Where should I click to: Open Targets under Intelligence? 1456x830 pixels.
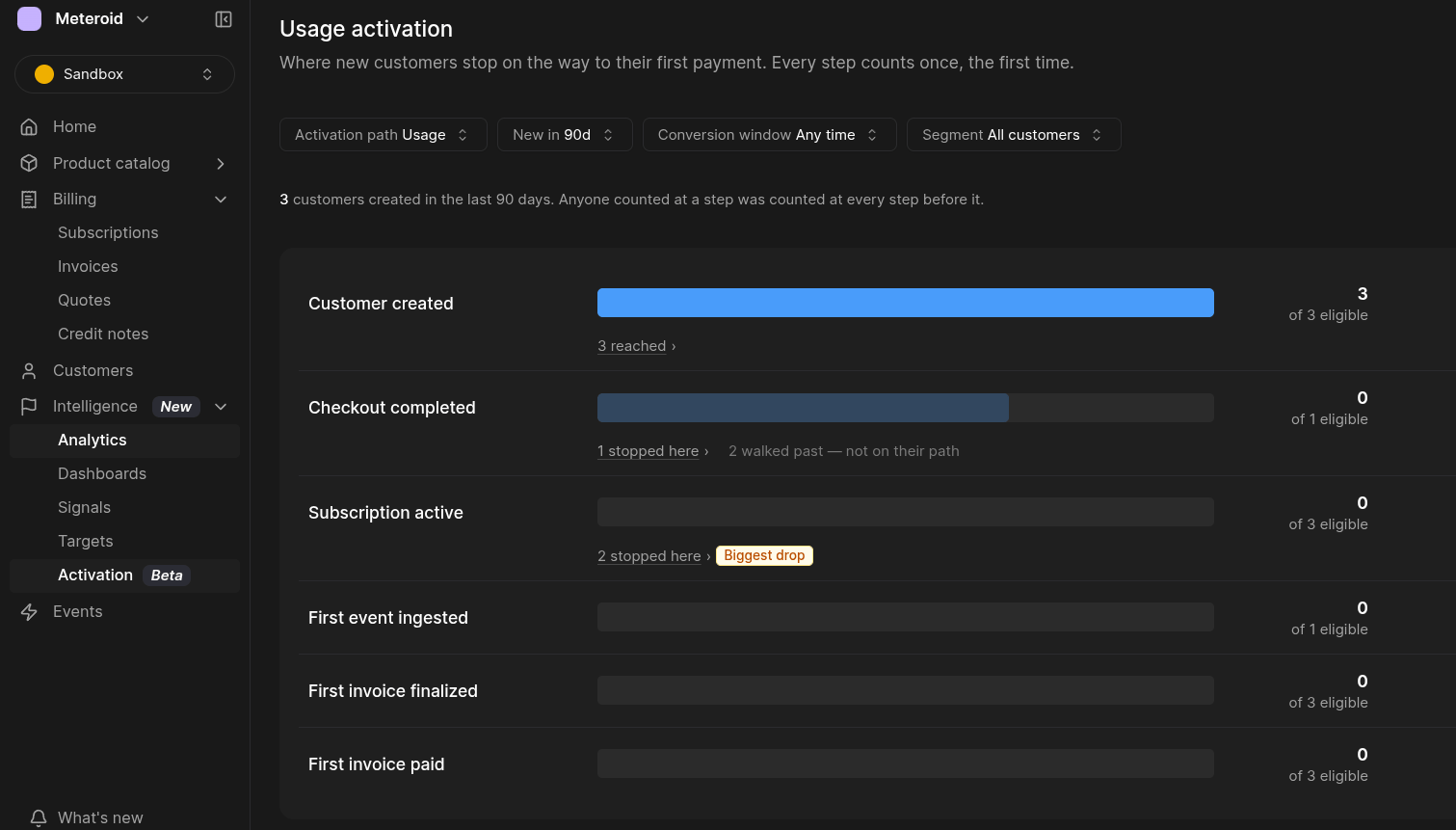(85, 541)
